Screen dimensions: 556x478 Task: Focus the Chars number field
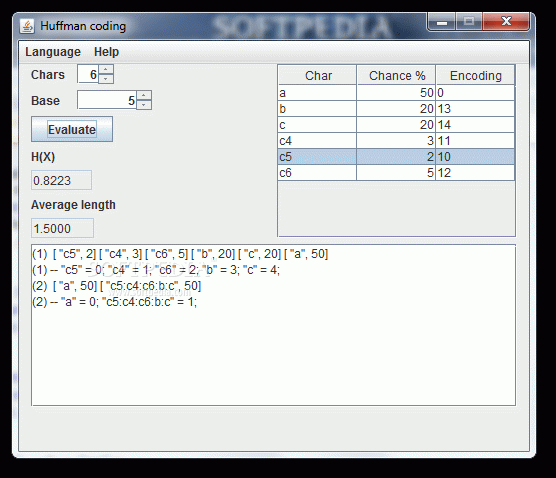click(x=88, y=74)
